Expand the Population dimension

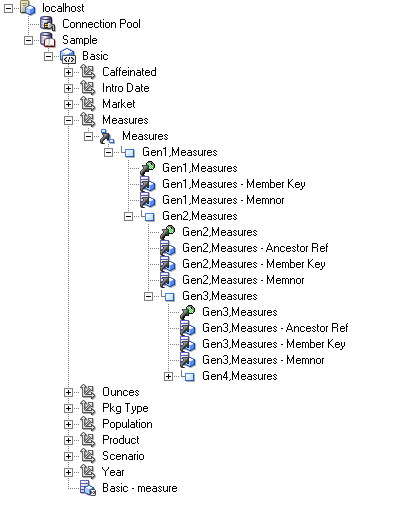68,424
